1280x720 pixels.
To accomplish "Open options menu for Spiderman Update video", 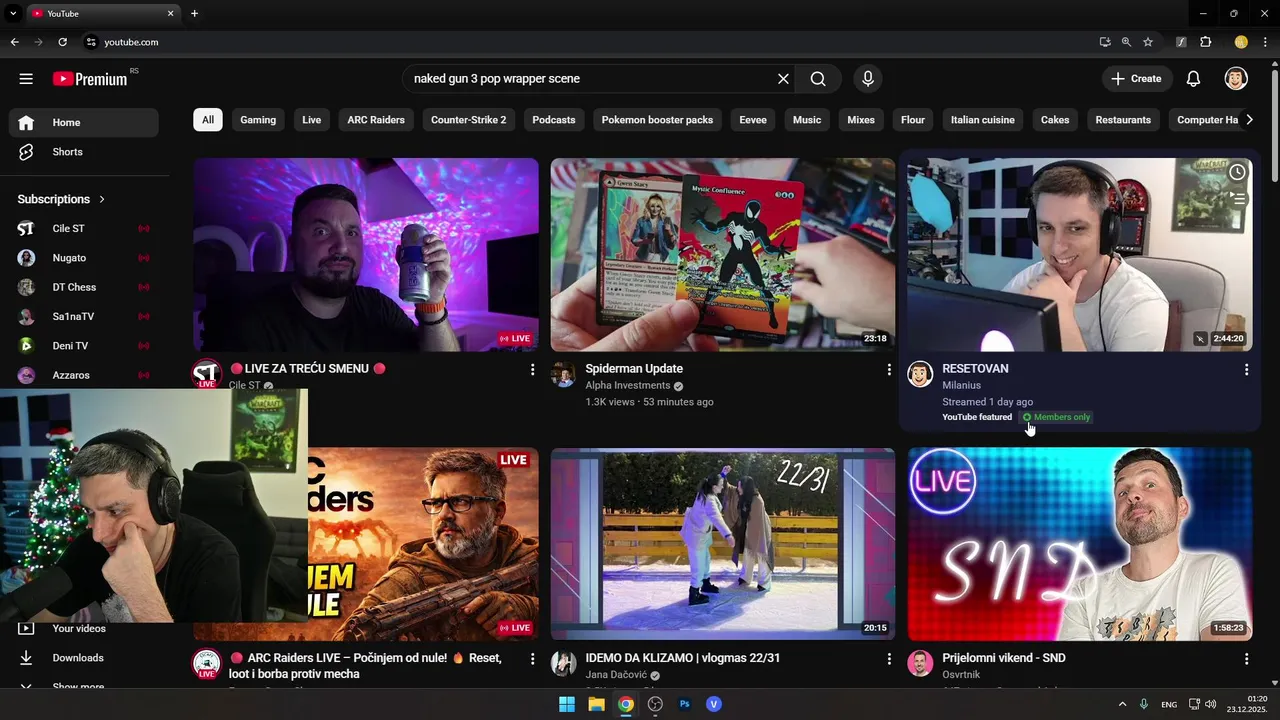I will coord(889,370).
